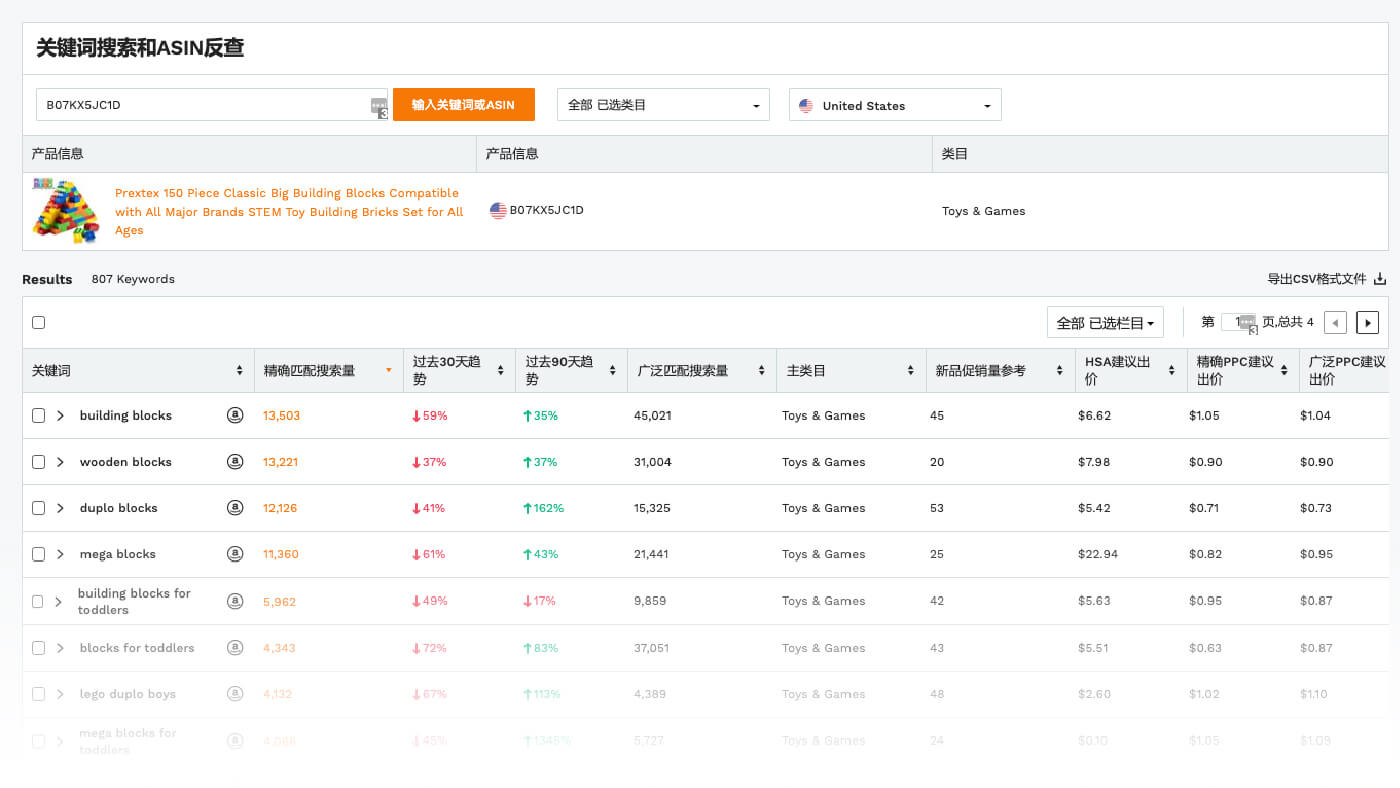Open the United States marketplace dropdown
1400x788 pixels.
click(895, 105)
